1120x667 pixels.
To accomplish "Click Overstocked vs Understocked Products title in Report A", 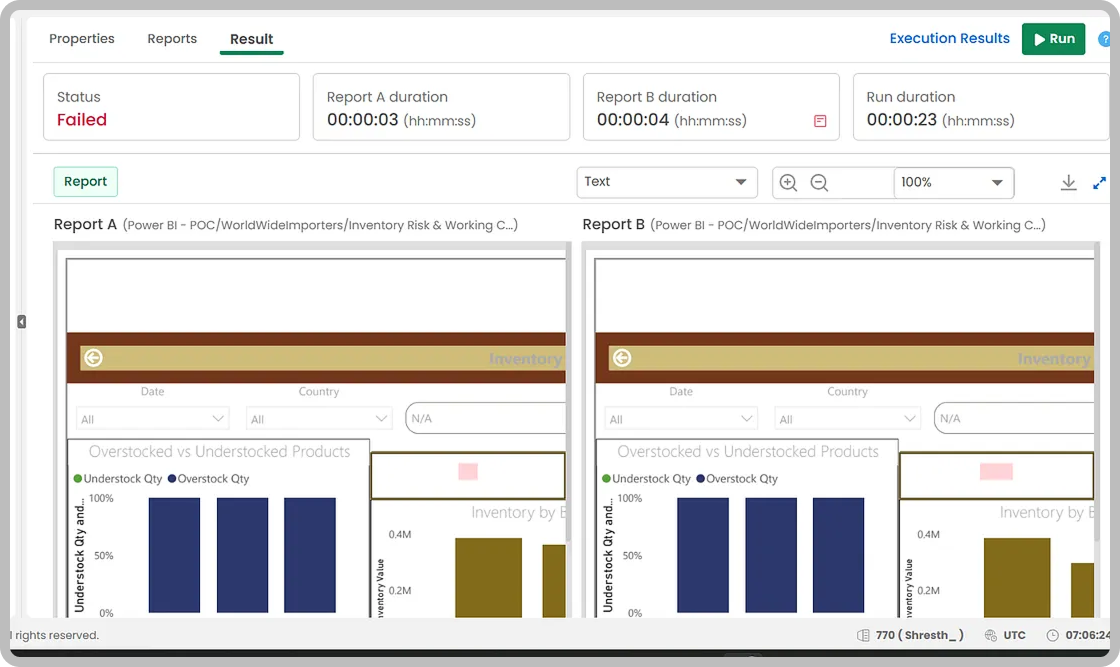I will [219, 451].
